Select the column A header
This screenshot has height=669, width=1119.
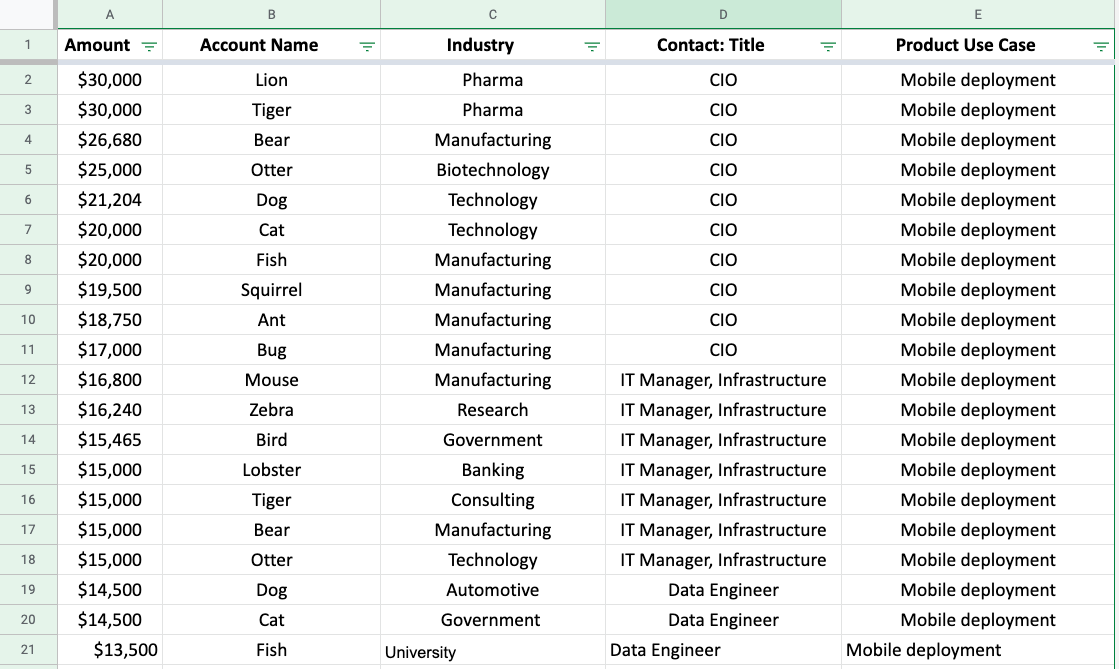click(x=110, y=14)
